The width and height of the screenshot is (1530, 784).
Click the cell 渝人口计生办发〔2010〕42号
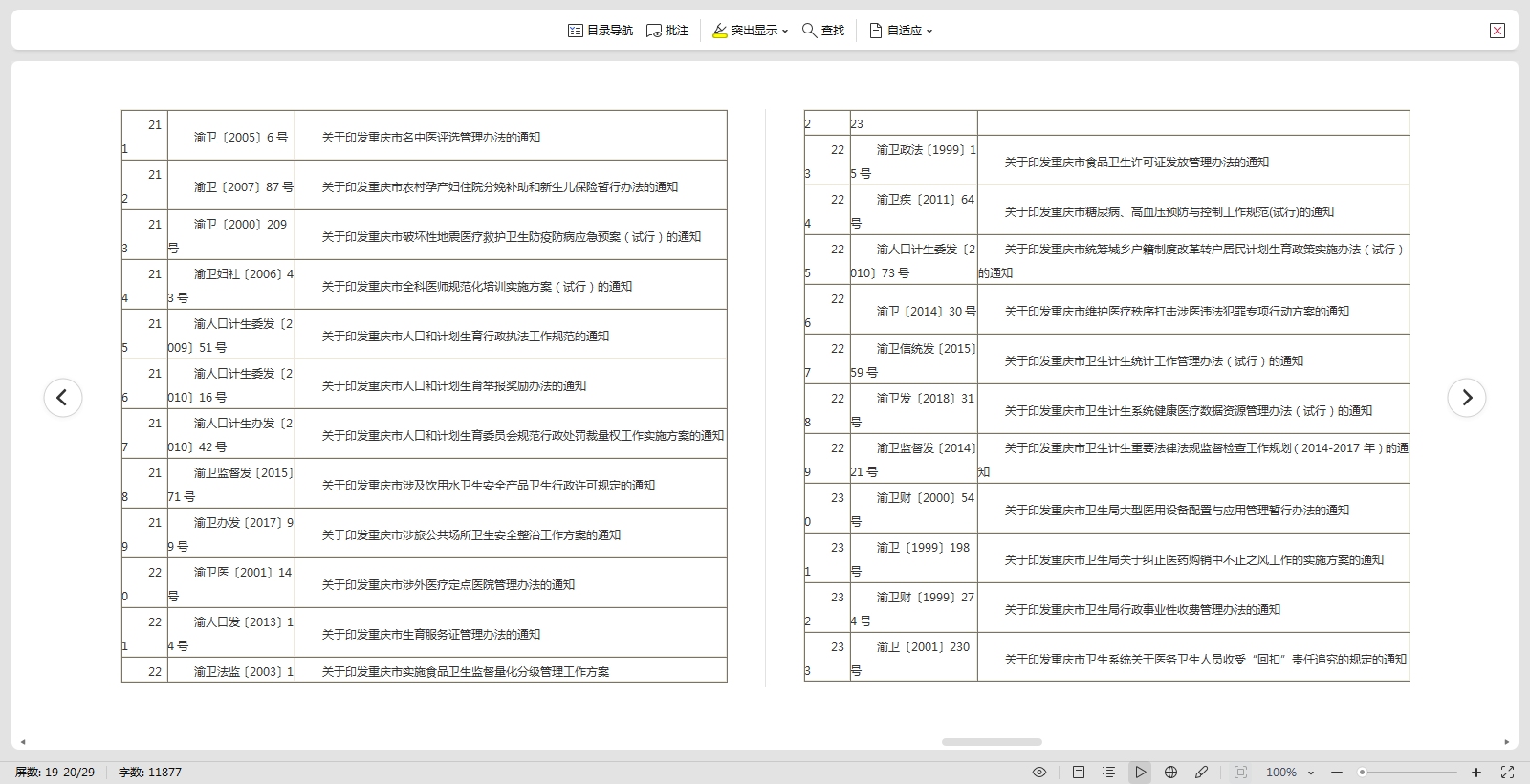click(231, 434)
